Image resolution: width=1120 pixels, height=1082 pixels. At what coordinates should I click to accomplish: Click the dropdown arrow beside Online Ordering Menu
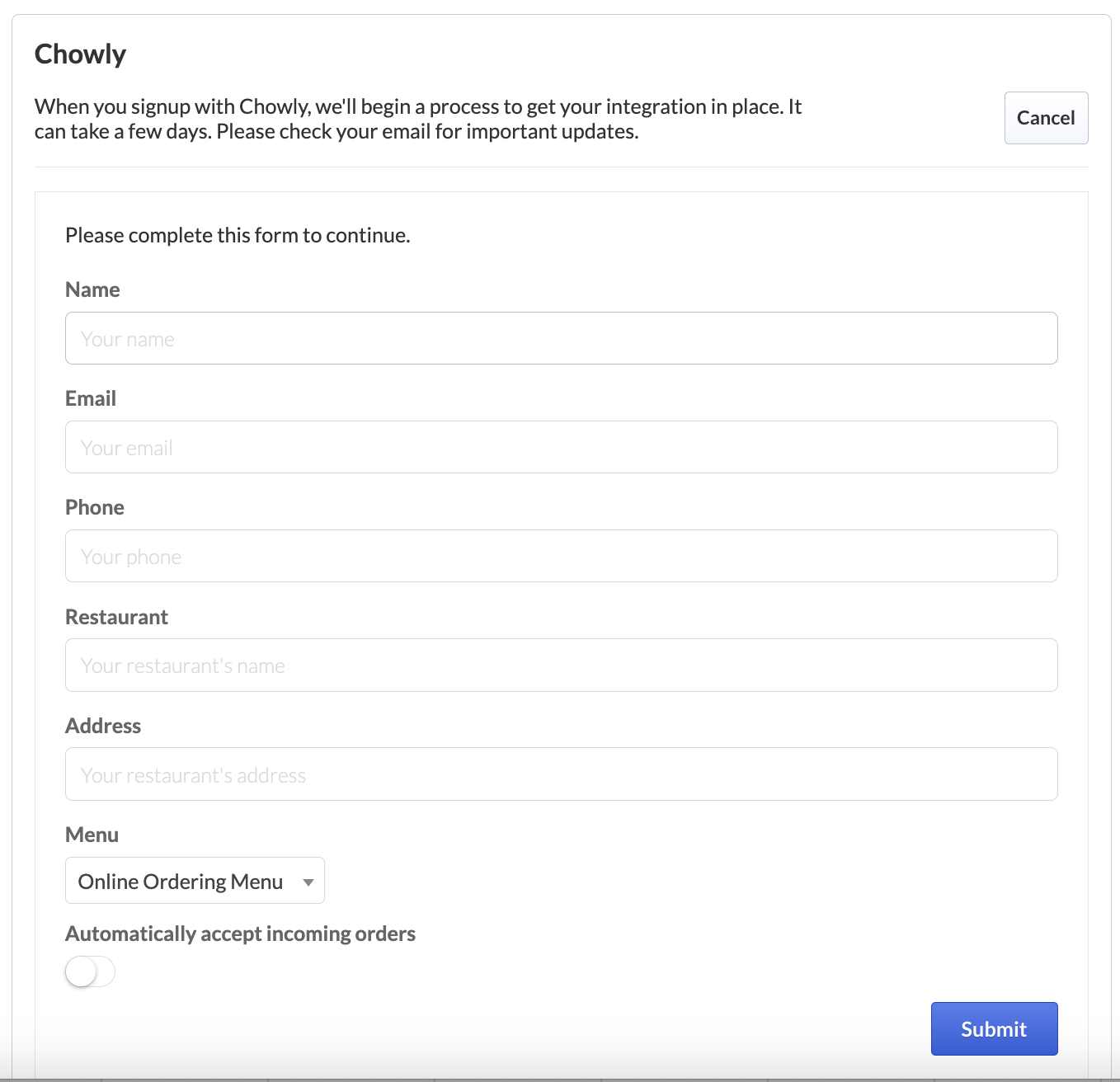pyautogui.click(x=308, y=881)
